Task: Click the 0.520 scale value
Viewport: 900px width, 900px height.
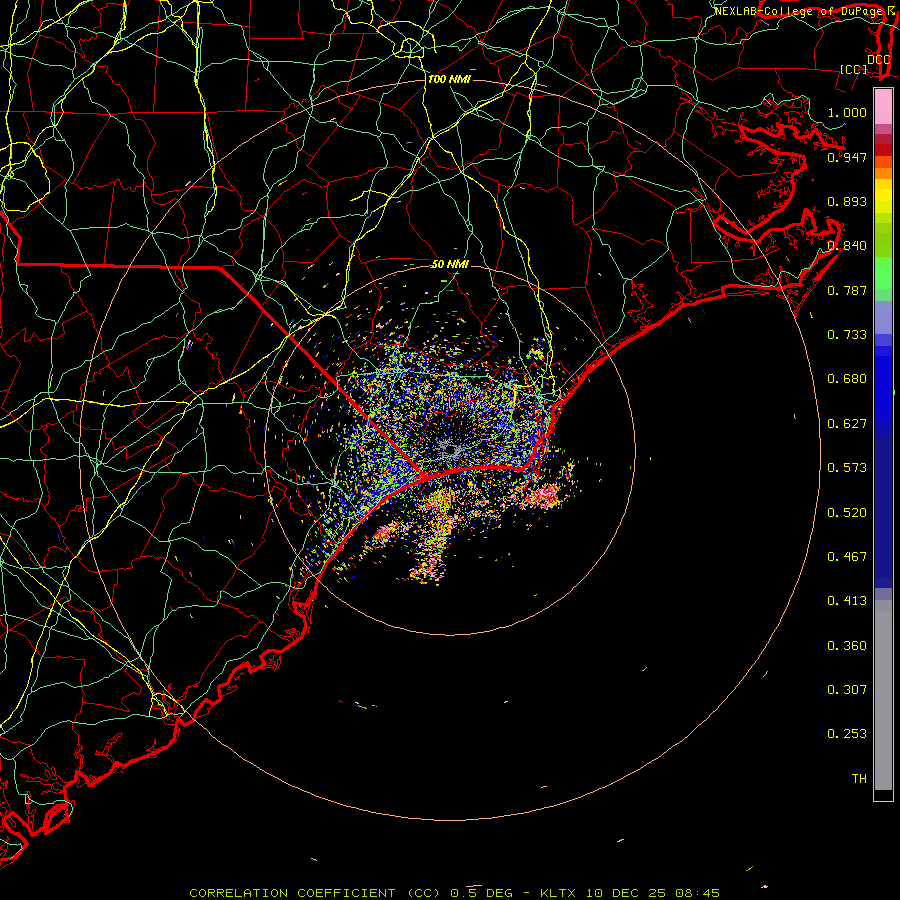Action: (847, 513)
